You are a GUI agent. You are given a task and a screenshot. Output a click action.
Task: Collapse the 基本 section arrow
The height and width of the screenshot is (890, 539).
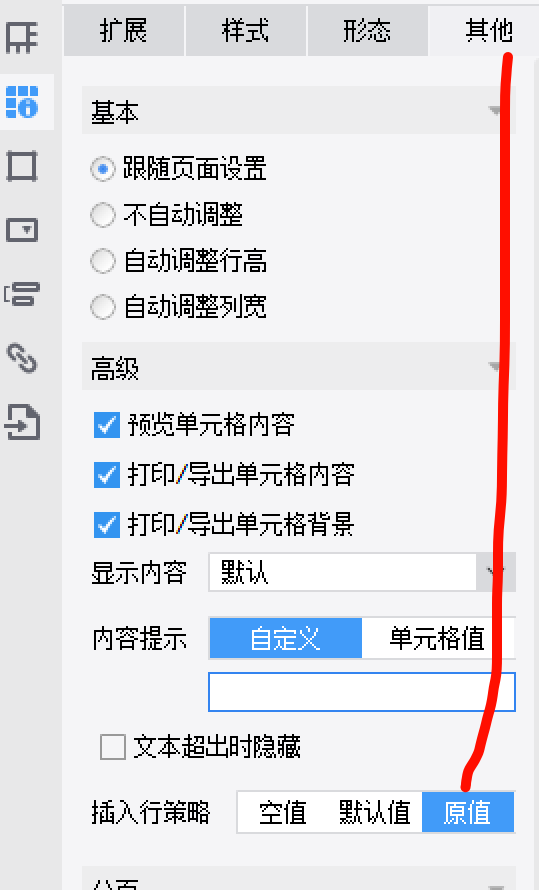point(495,110)
